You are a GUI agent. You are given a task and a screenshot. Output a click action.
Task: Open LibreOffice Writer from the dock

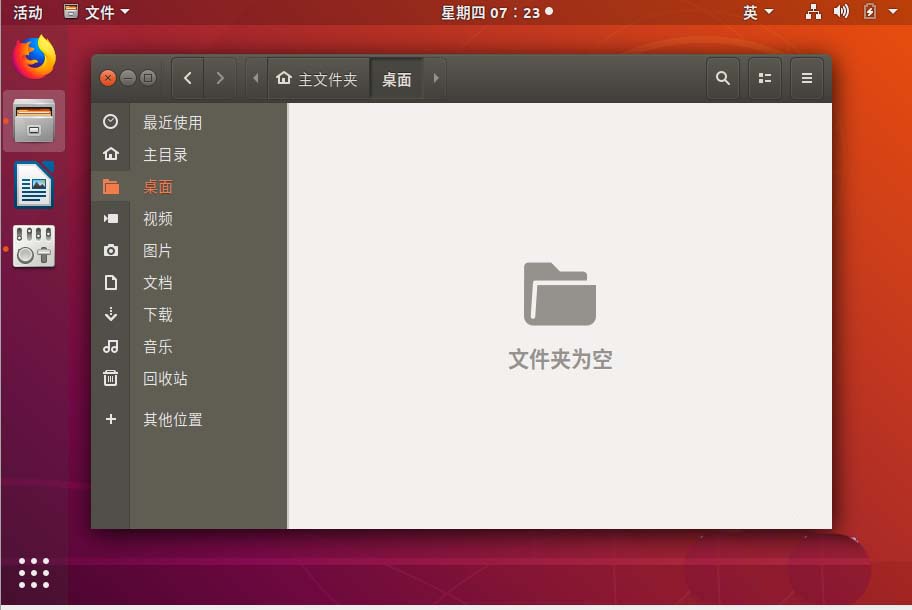[33, 185]
